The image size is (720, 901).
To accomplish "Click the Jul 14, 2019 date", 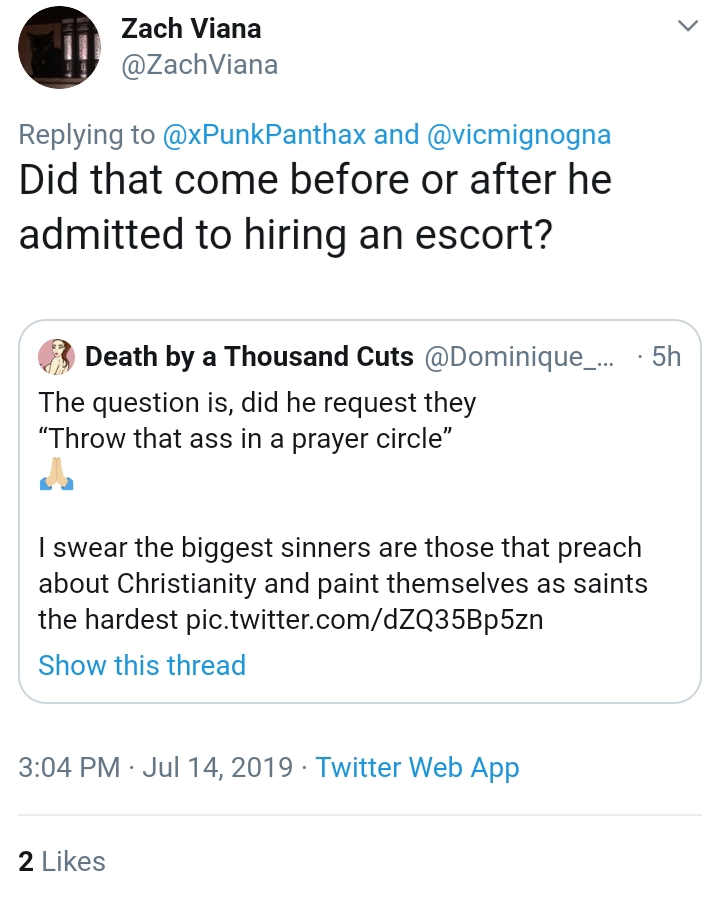I will click(x=218, y=767).
